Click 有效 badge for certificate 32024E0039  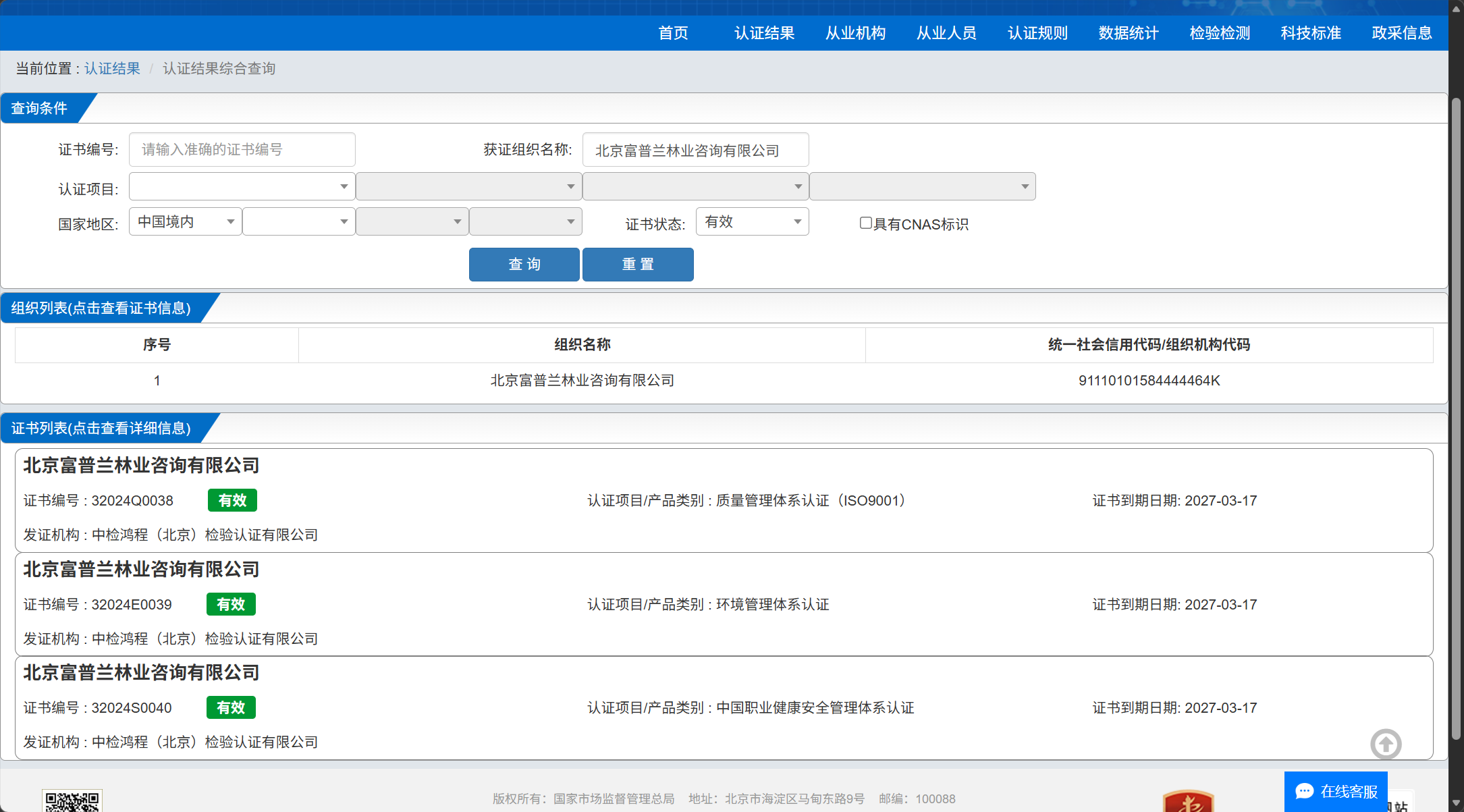click(231, 604)
